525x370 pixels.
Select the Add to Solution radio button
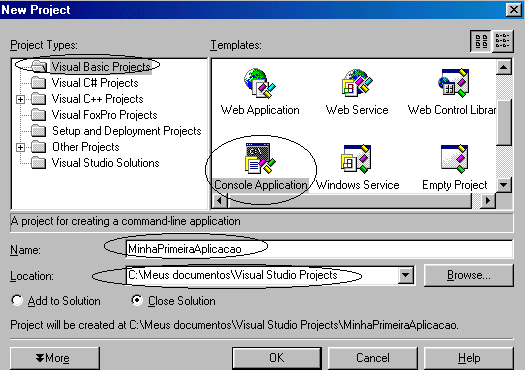17,300
